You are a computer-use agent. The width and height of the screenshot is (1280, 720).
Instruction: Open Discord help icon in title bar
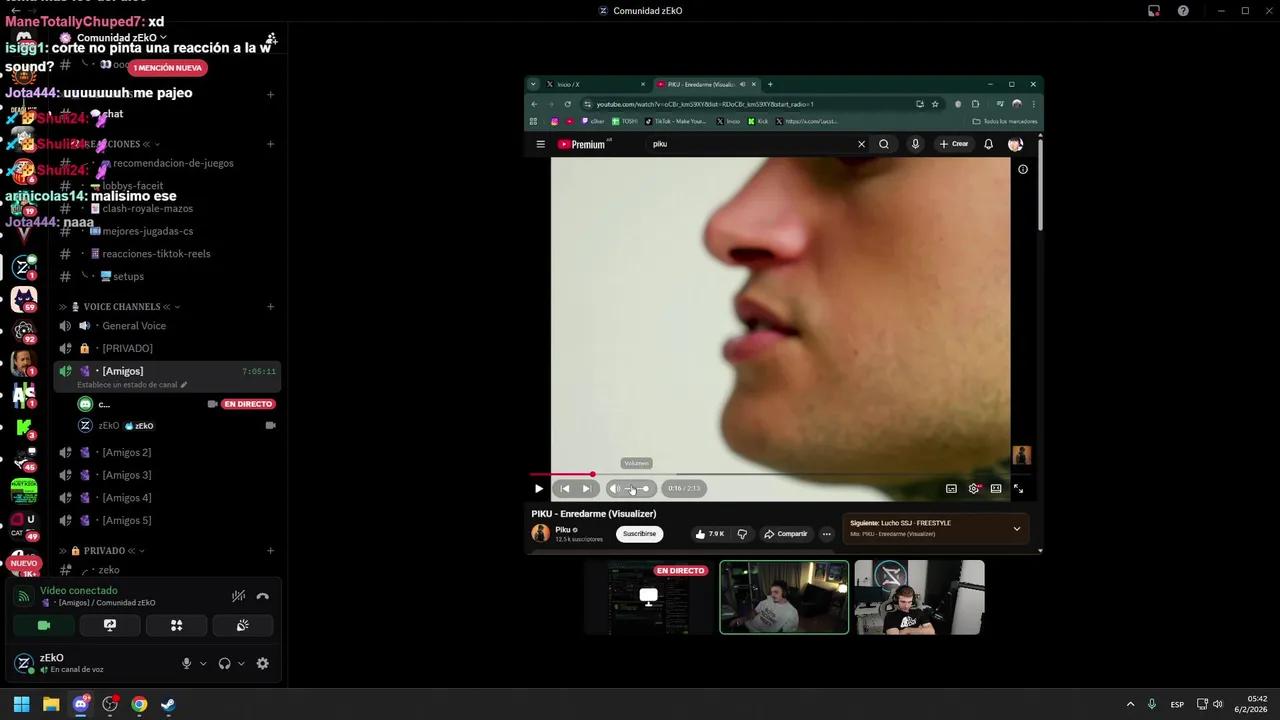pos(1183,11)
